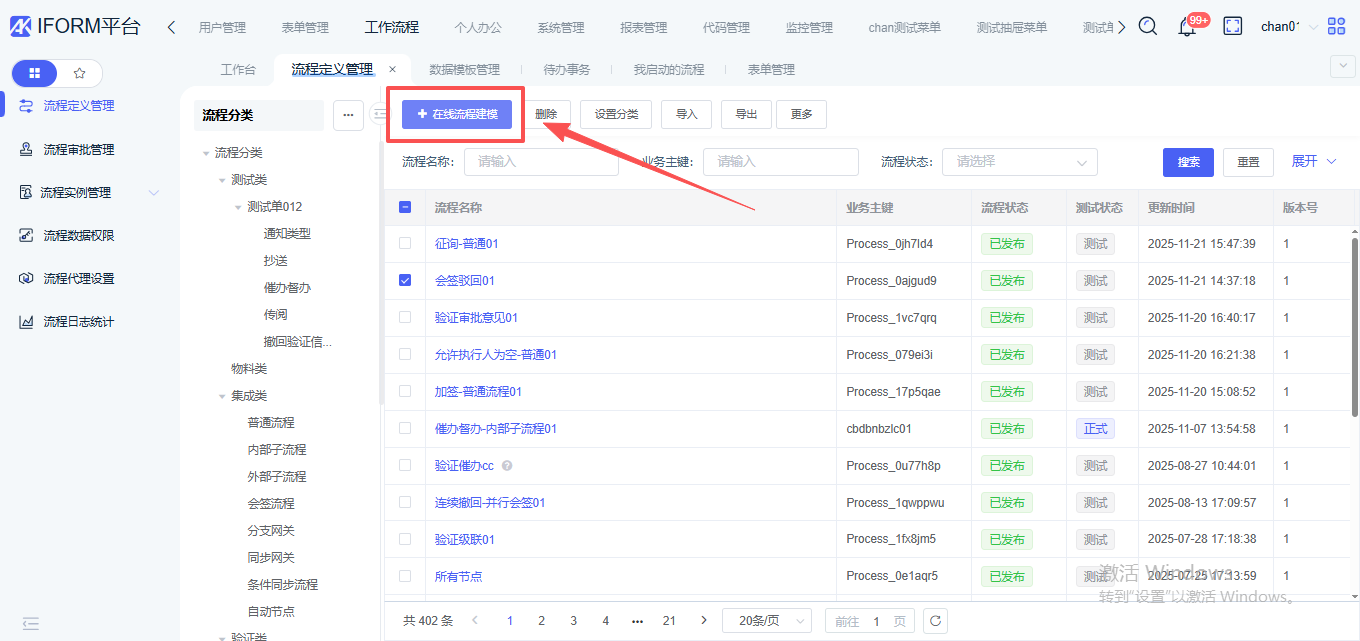Open the notification bell with 99+ badge
The height and width of the screenshot is (641, 1360).
click(x=1187, y=28)
